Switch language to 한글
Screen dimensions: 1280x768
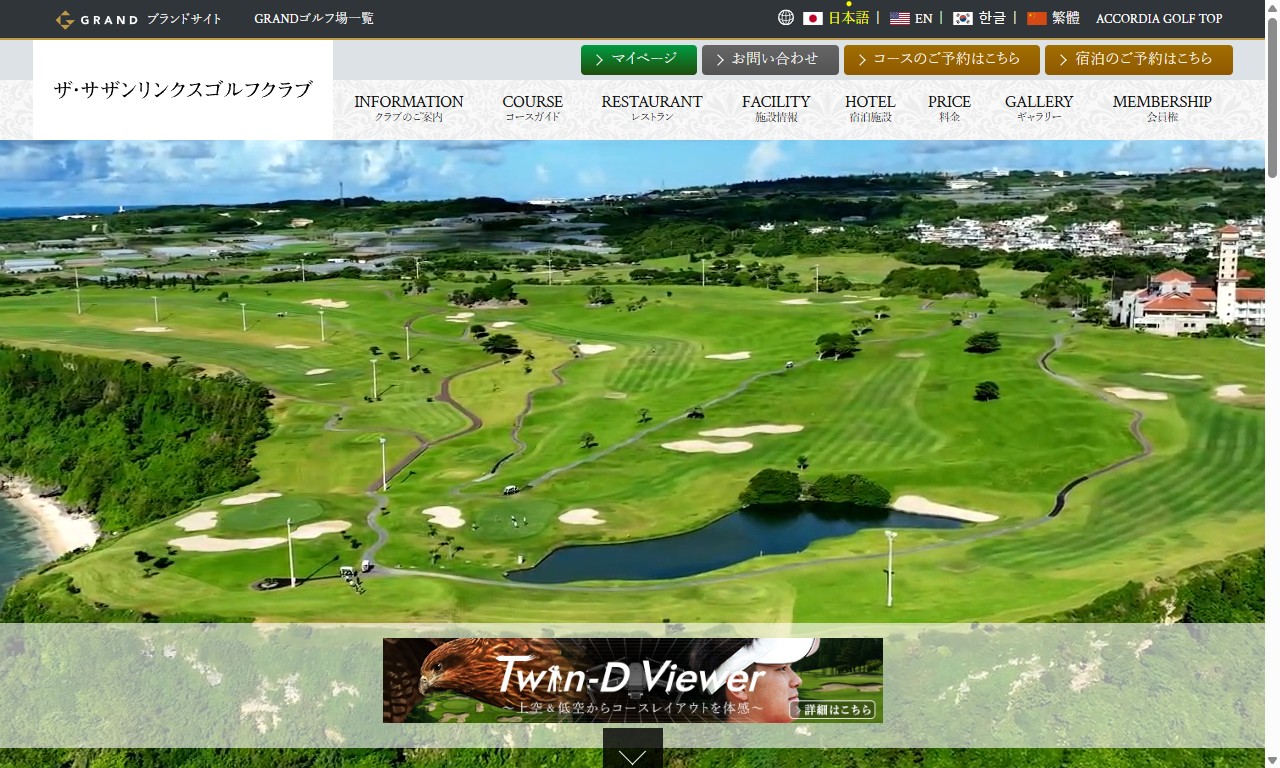(992, 18)
